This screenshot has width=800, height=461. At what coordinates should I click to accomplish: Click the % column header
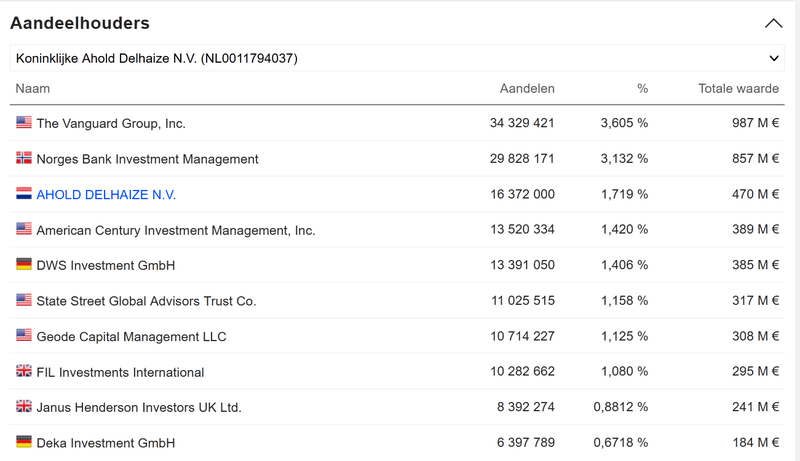click(642, 89)
